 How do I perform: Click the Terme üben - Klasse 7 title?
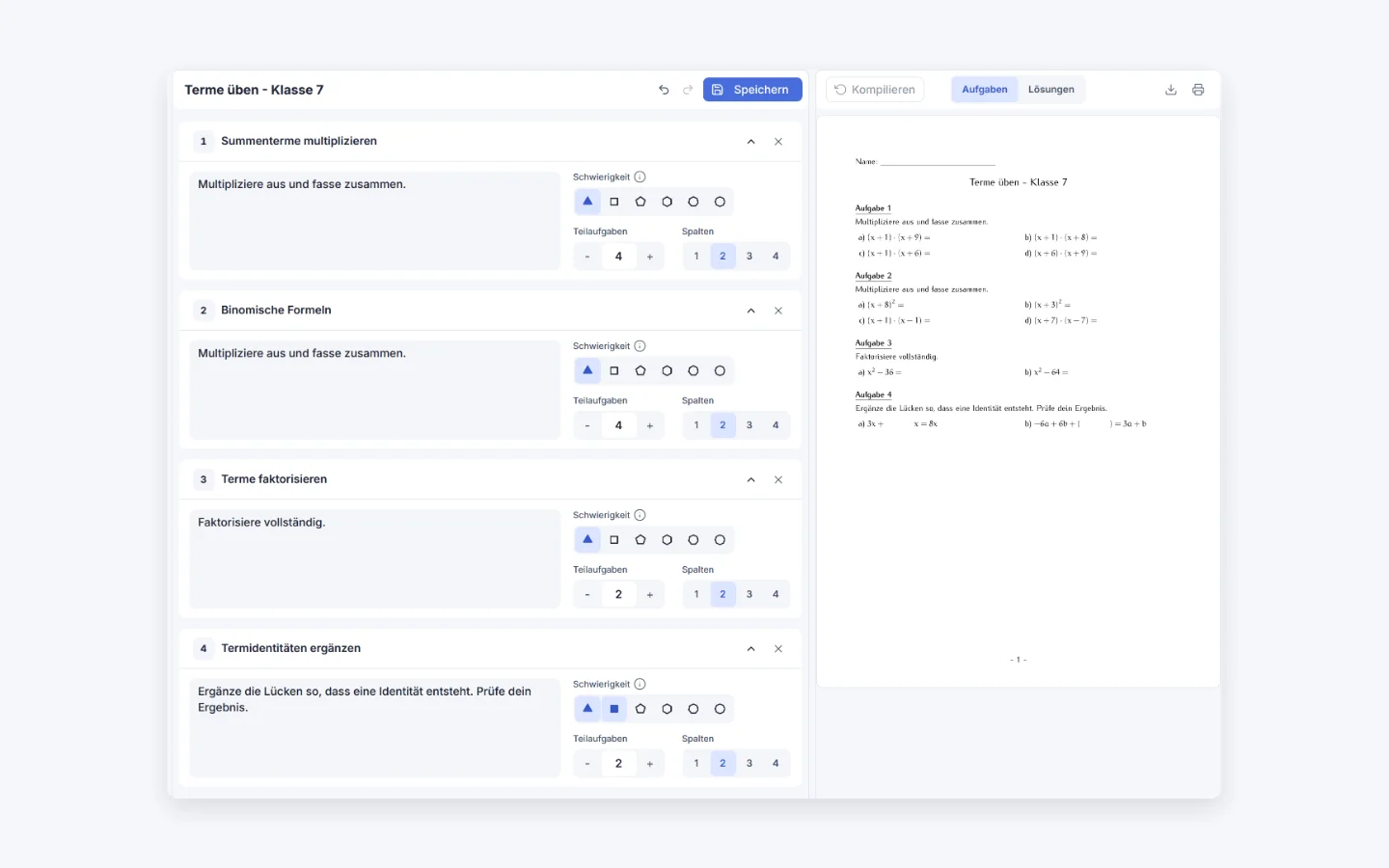tap(255, 90)
